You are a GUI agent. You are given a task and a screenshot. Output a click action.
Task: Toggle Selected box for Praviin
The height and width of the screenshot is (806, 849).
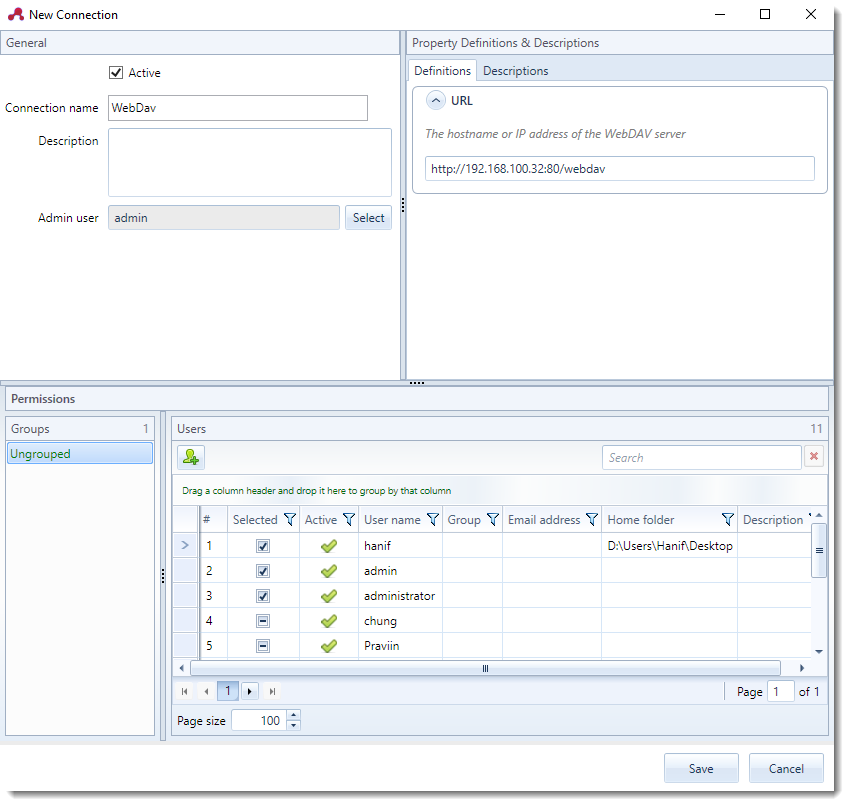(263, 646)
